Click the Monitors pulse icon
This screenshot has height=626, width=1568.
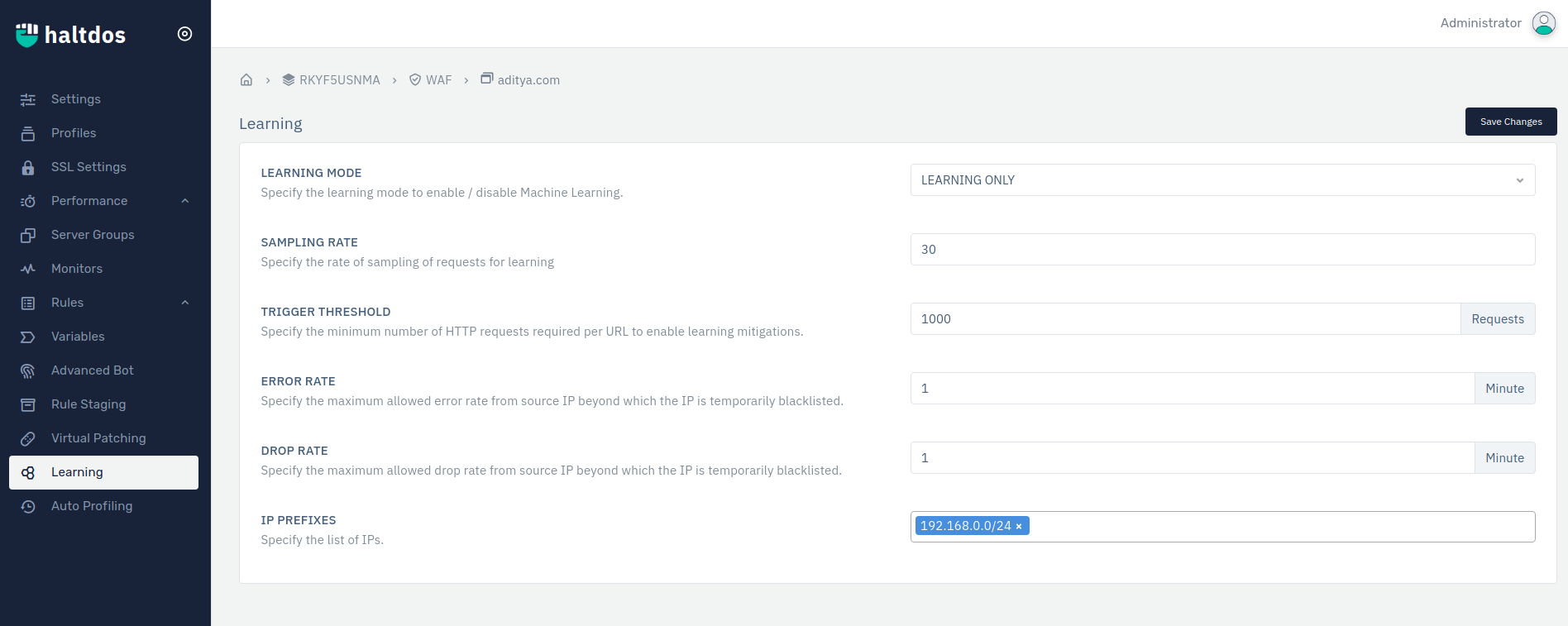point(28,269)
